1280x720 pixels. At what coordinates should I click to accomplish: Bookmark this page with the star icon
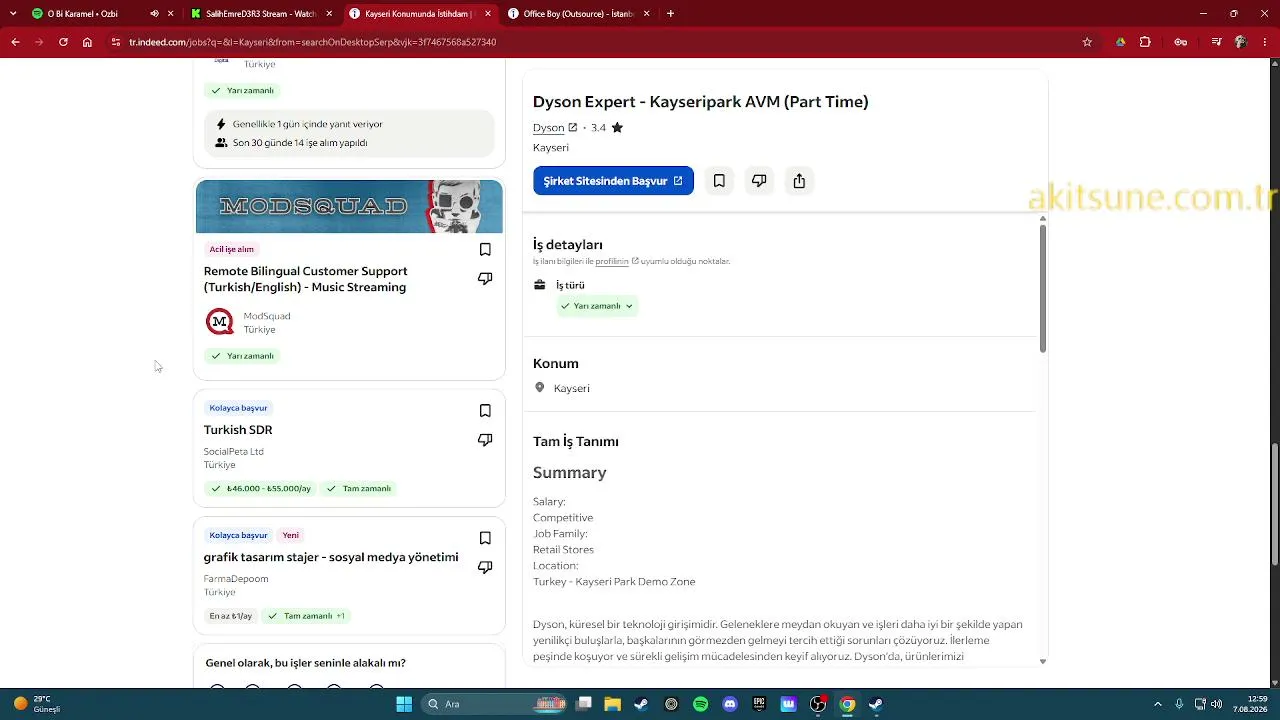[x=1087, y=42]
